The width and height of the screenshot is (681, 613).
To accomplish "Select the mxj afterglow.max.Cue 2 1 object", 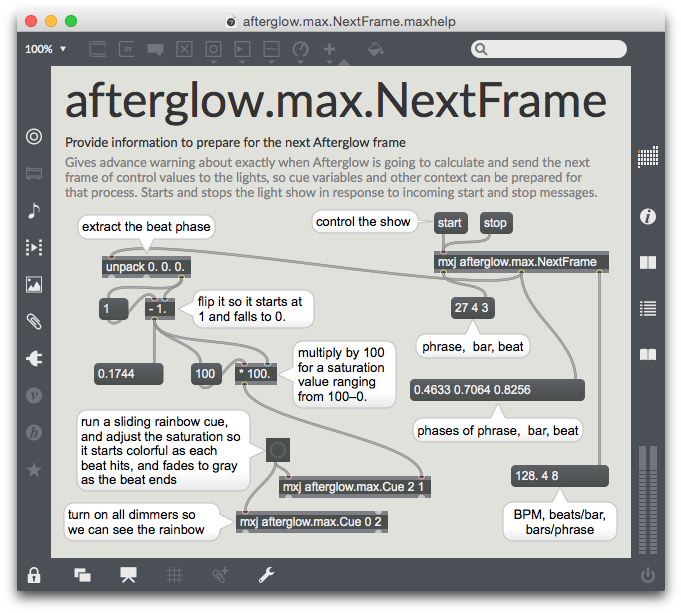I will tap(355, 487).
